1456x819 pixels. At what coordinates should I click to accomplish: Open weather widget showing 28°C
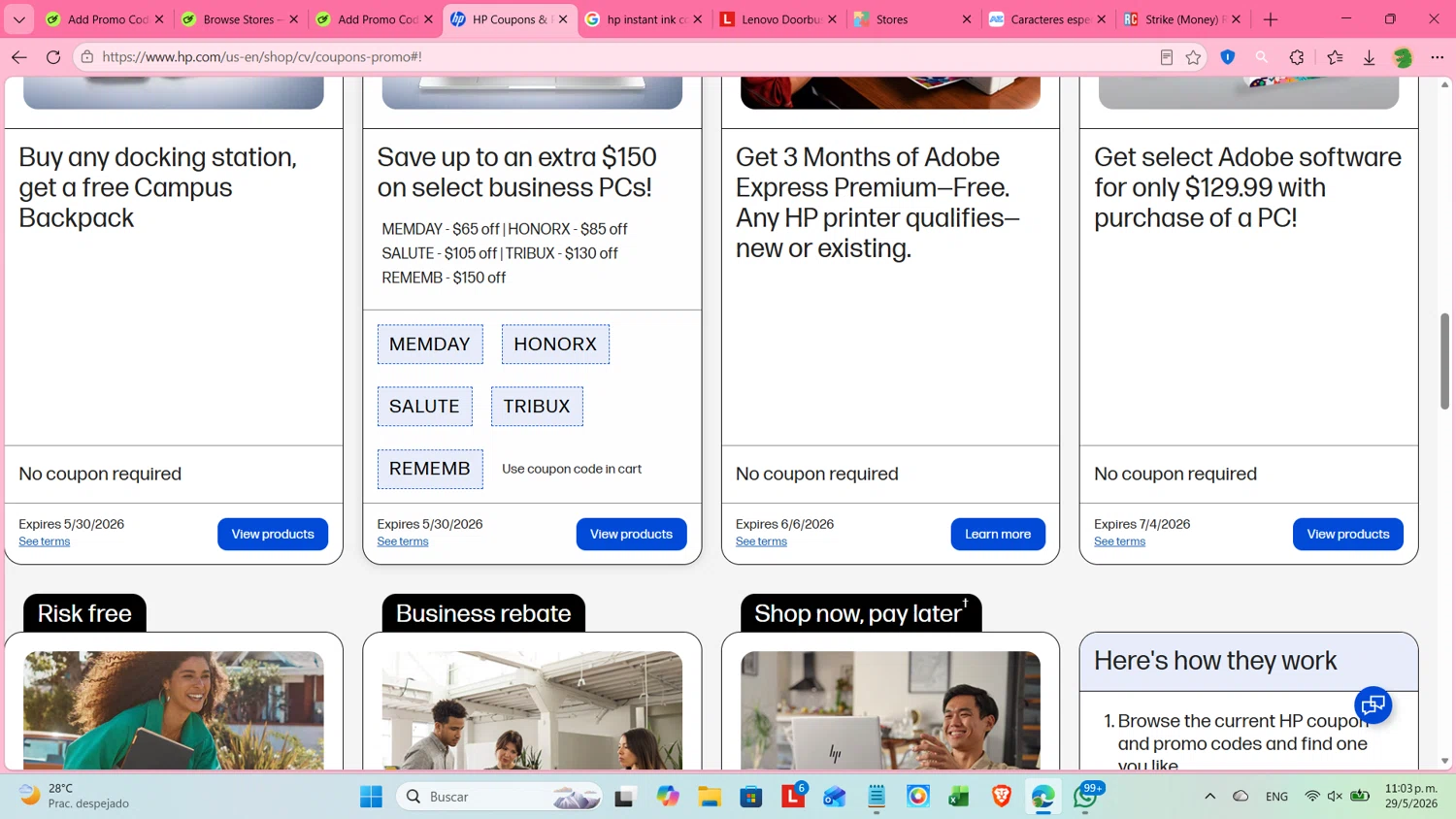(73, 796)
